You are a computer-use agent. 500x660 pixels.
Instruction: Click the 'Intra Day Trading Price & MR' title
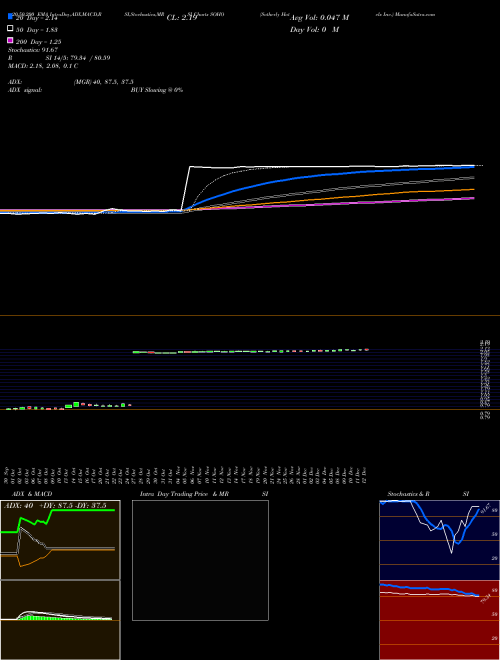coord(185,494)
